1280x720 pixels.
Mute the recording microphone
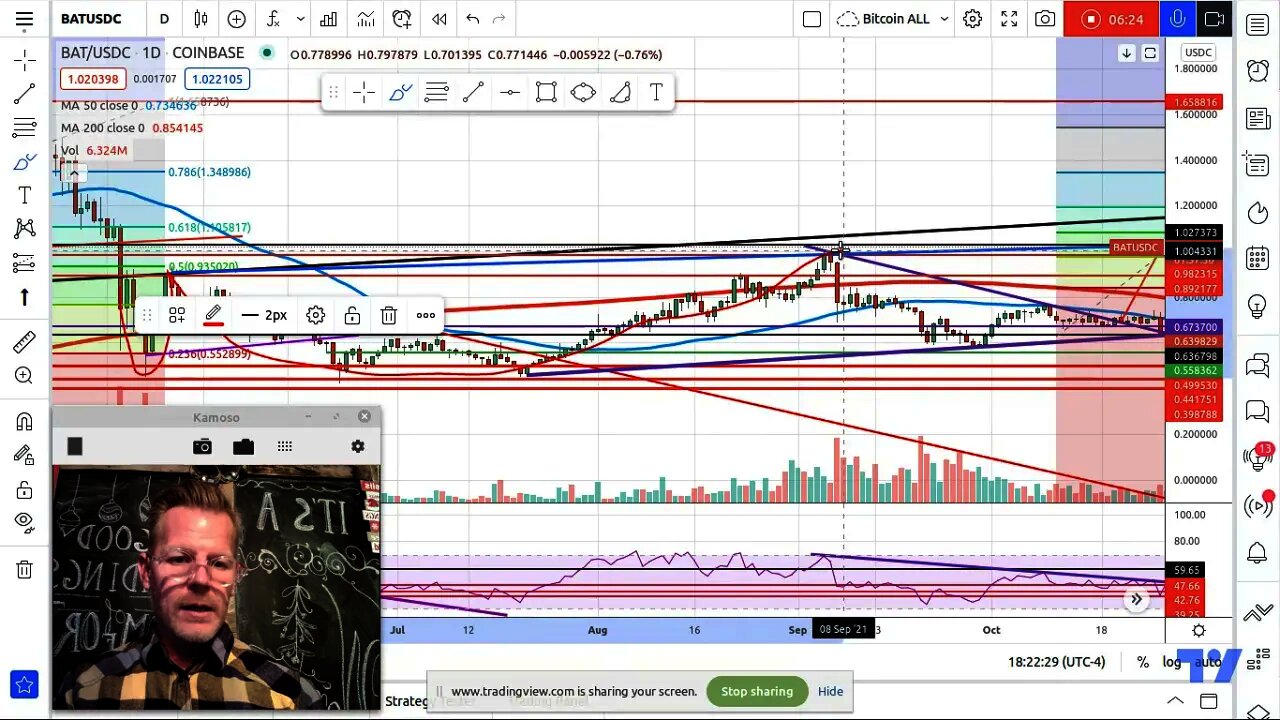click(x=1178, y=19)
